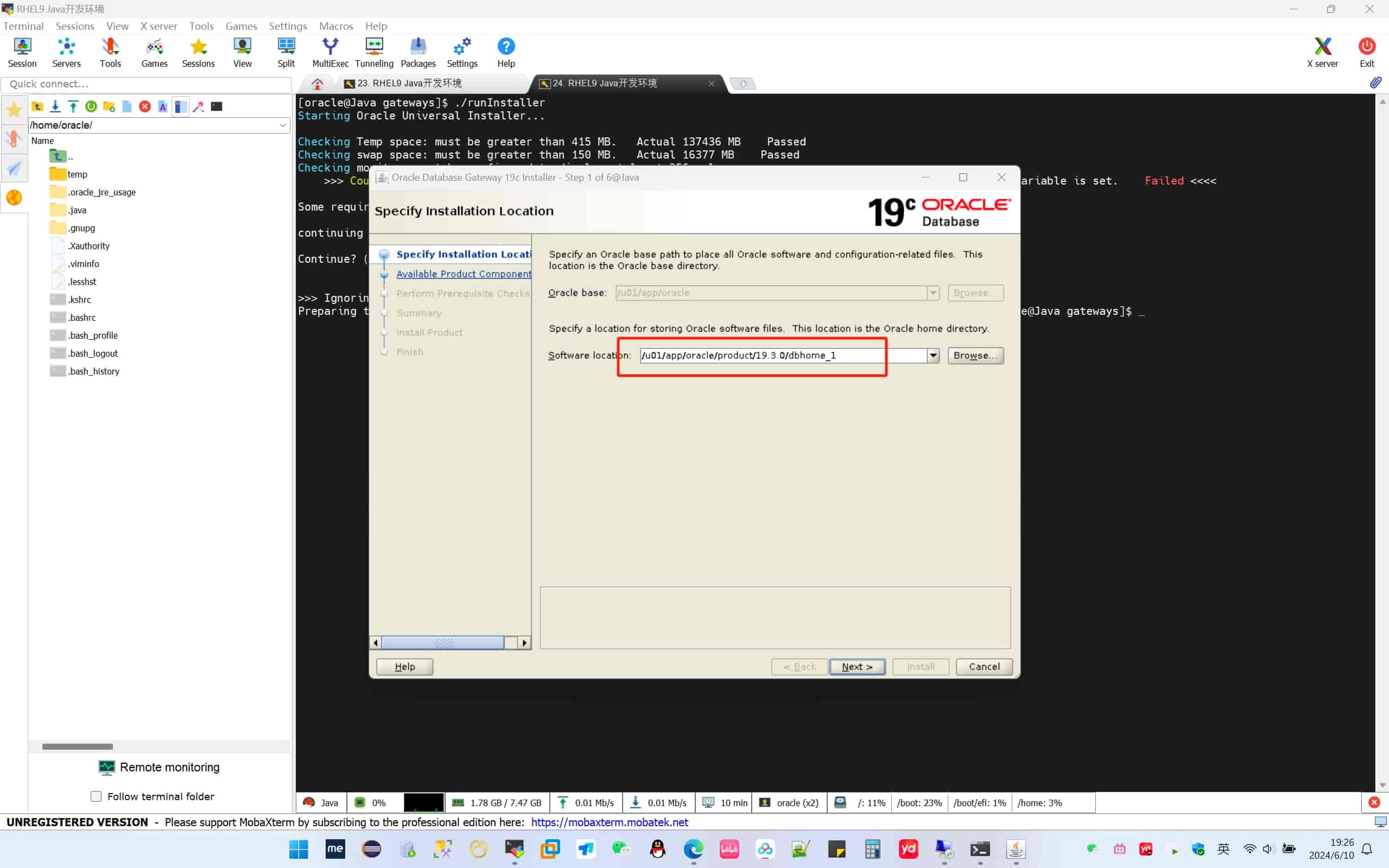This screenshot has height=868, width=1389.
Task: Click the Split toolbar icon
Action: point(286,52)
